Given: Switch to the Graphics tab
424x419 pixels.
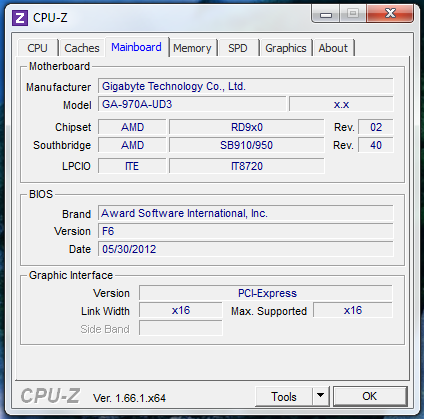Looking at the screenshot, I should [286, 48].
